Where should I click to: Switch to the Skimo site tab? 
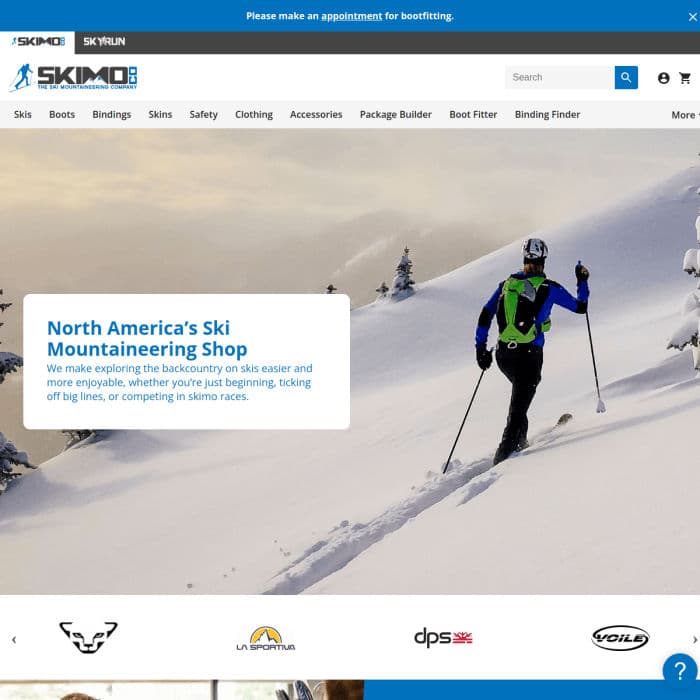click(x=38, y=42)
